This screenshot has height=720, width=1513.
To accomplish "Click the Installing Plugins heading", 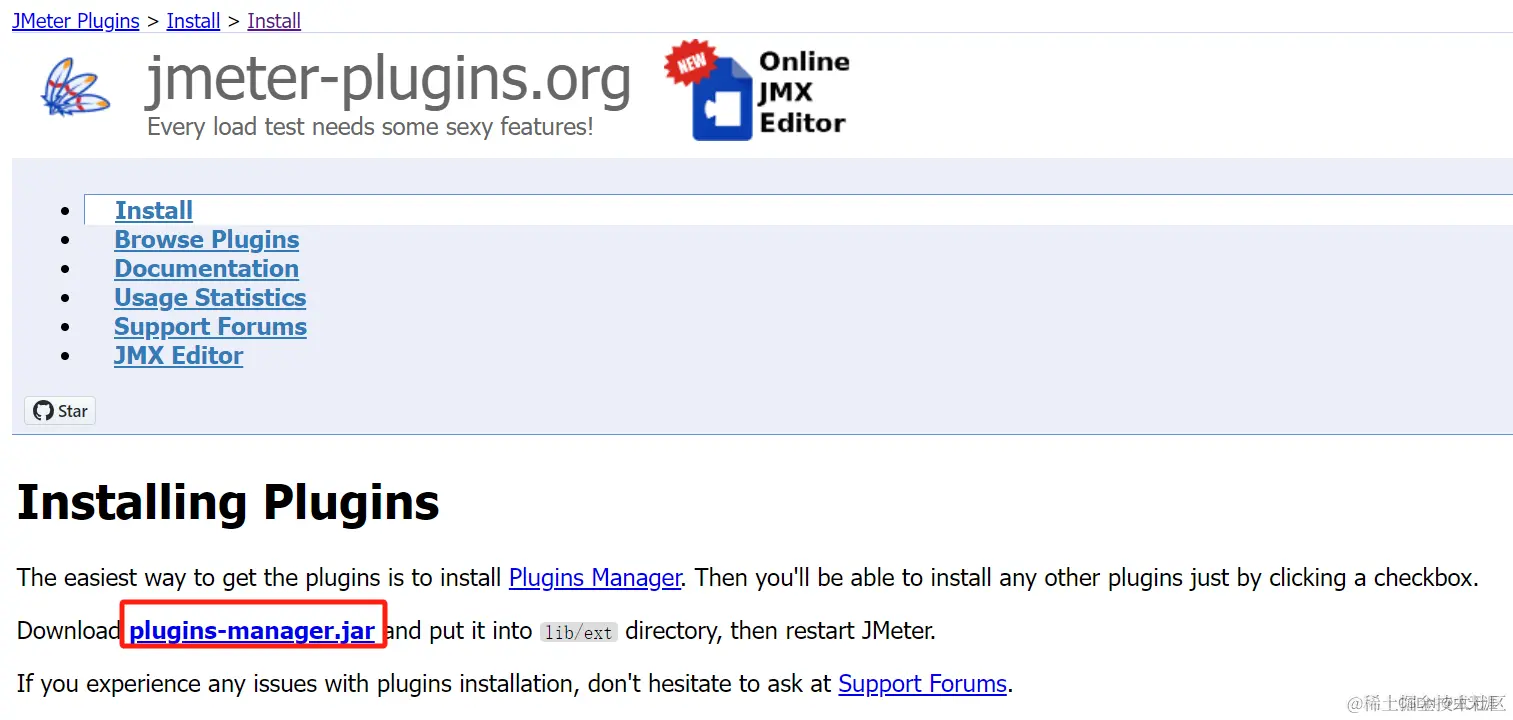I will (x=229, y=503).
